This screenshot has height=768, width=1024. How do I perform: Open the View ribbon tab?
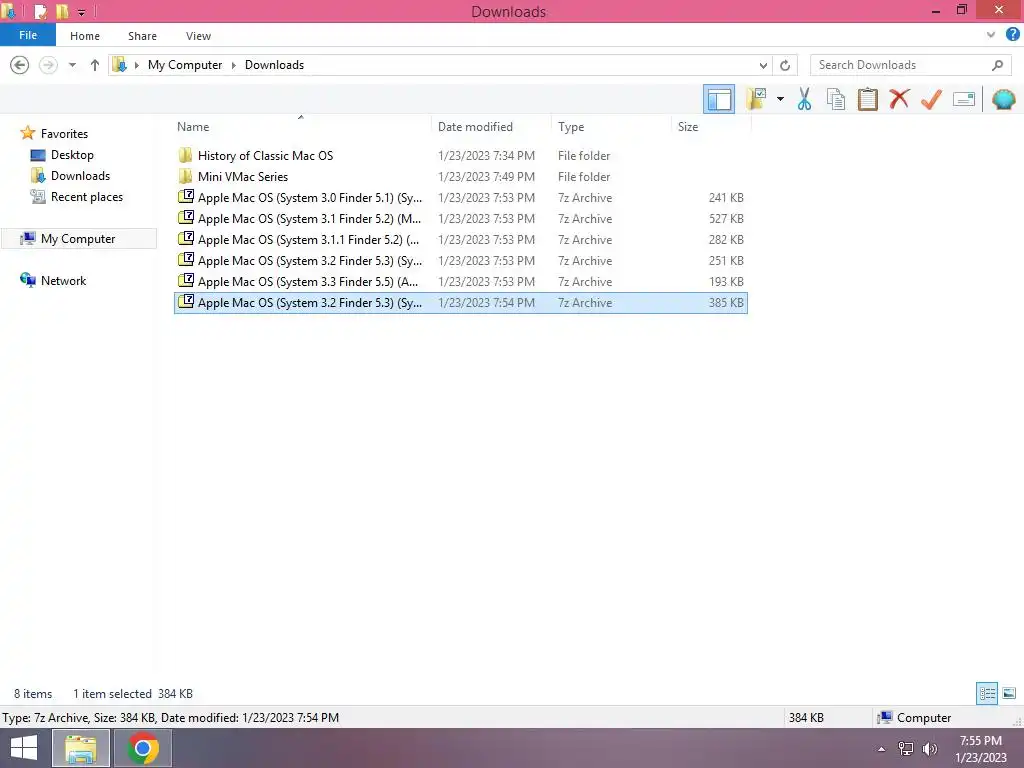pyautogui.click(x=198, y=36)
